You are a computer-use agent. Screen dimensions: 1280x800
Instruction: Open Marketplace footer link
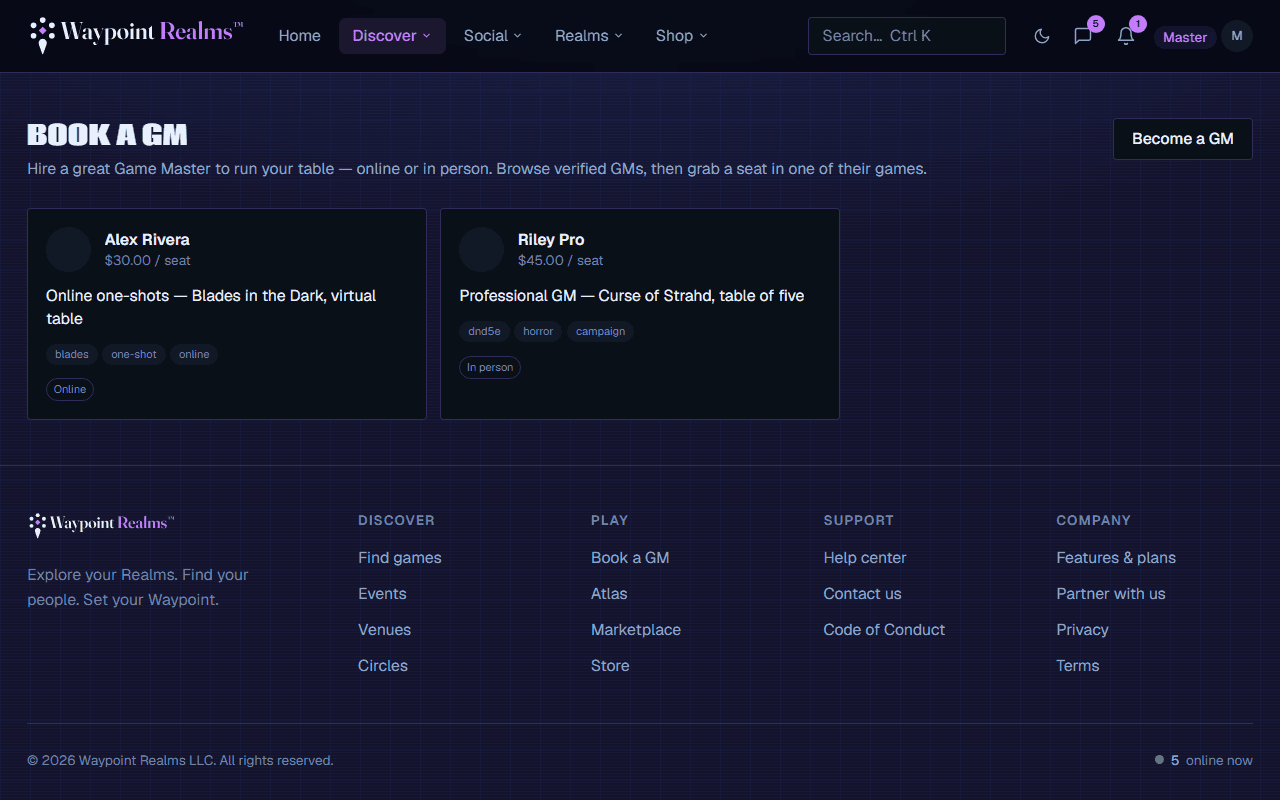636,630
